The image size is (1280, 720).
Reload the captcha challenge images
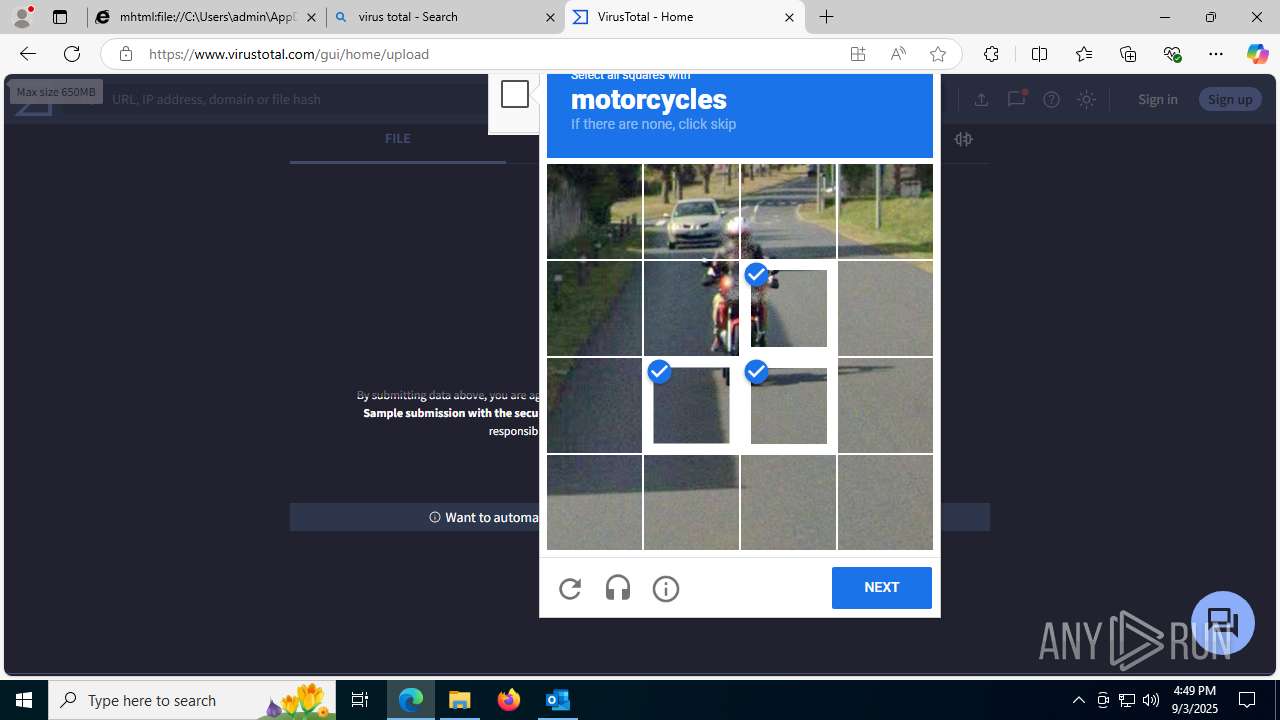tap(570, 588)
